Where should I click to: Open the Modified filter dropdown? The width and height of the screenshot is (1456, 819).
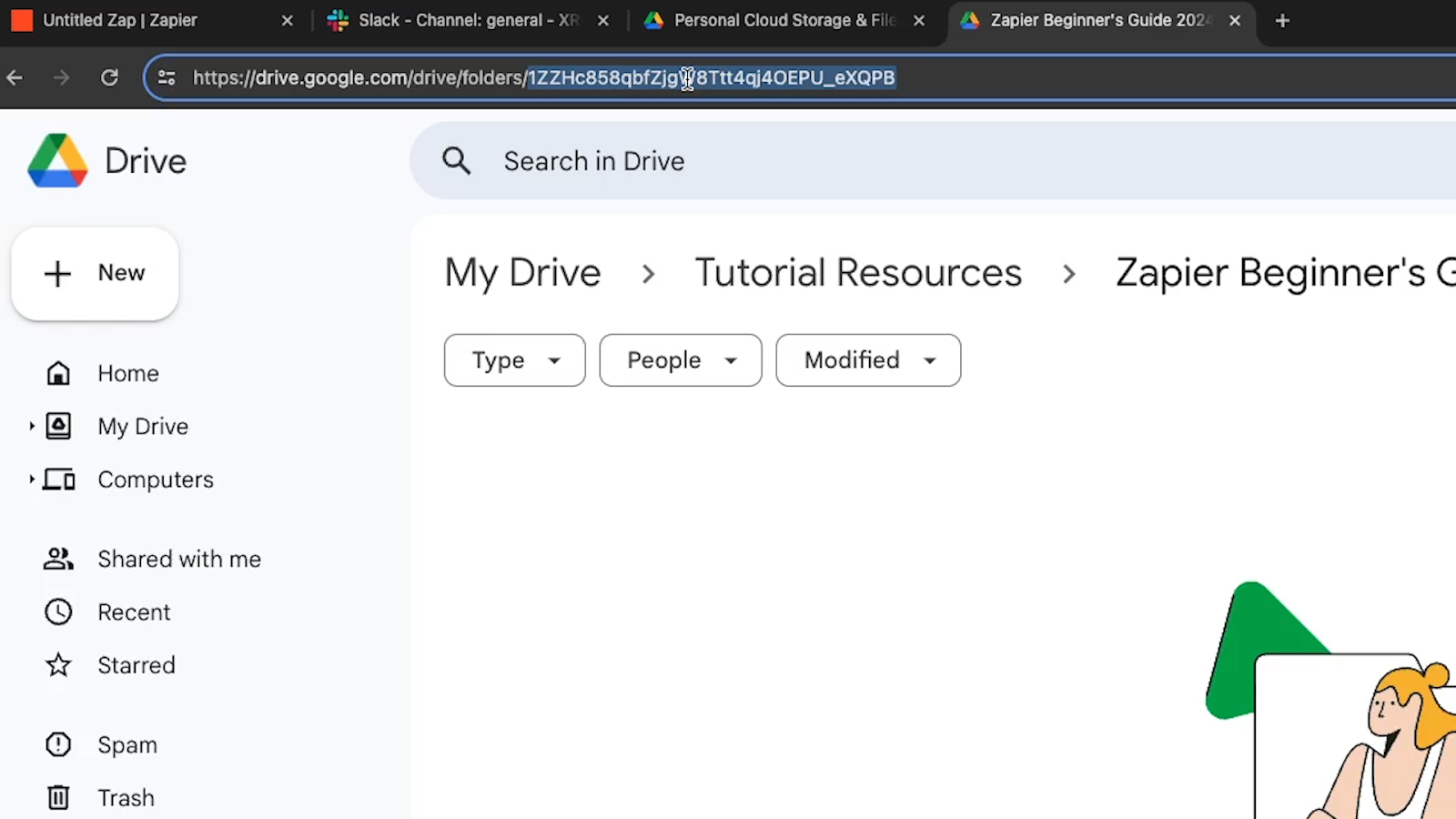click(868, 360)
